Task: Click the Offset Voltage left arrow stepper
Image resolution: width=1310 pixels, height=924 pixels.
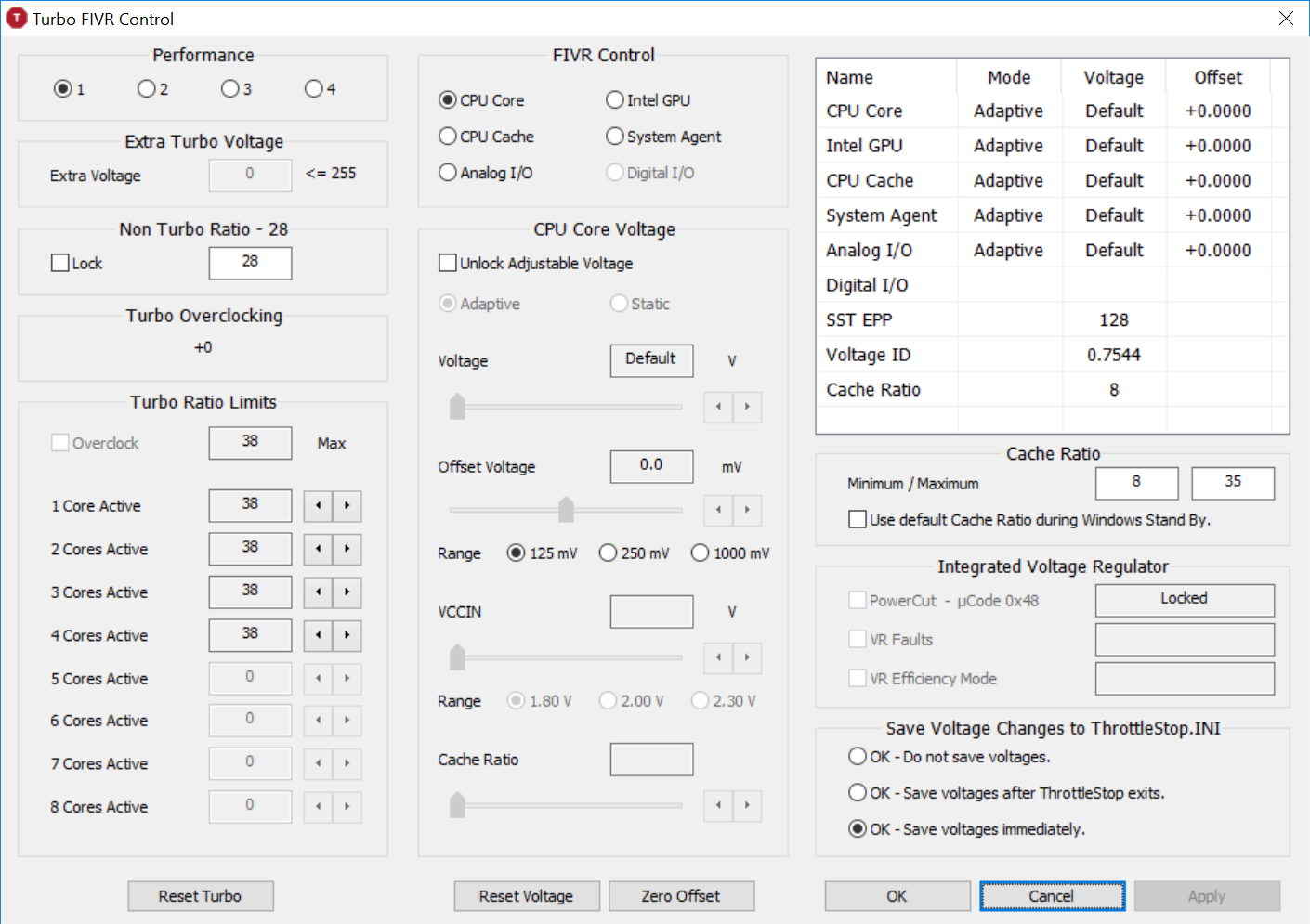Action: point(718,510)
